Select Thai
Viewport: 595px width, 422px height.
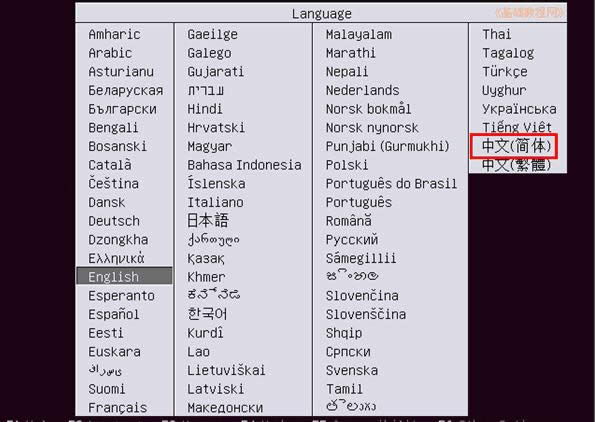point(497,35)
